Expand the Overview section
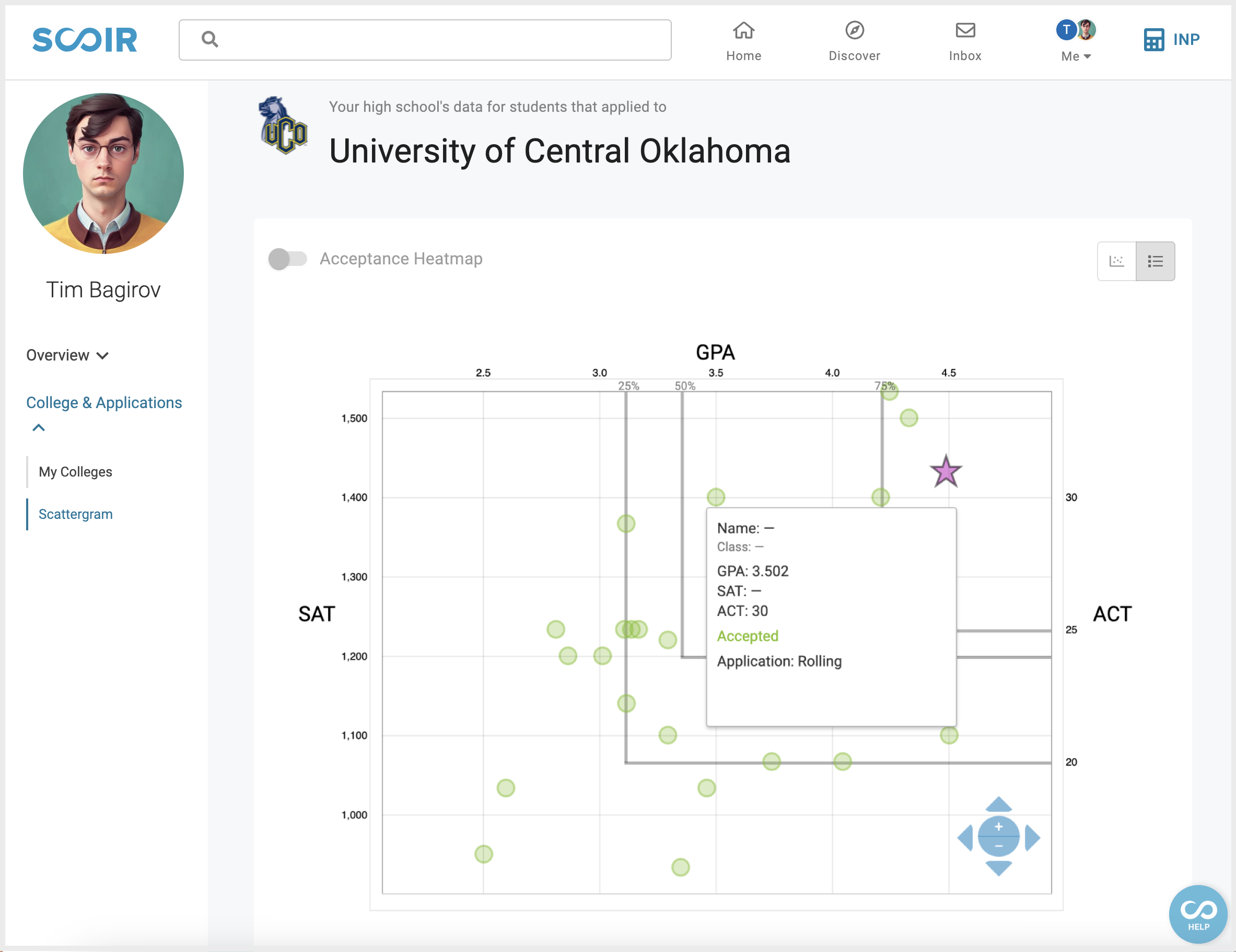 (67, 355)
